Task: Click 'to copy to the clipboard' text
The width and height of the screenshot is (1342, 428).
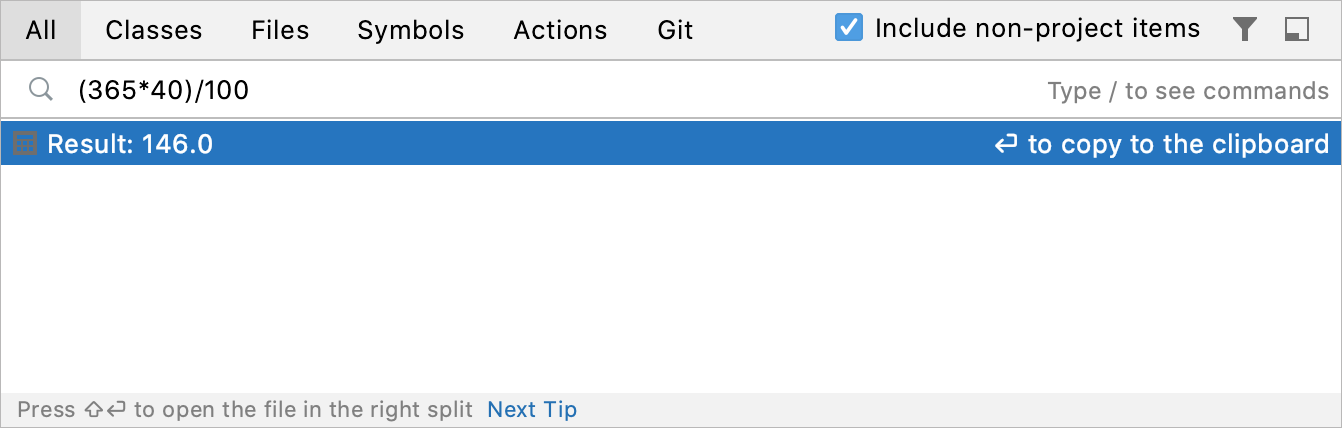Action: [x=1178, y=145]
